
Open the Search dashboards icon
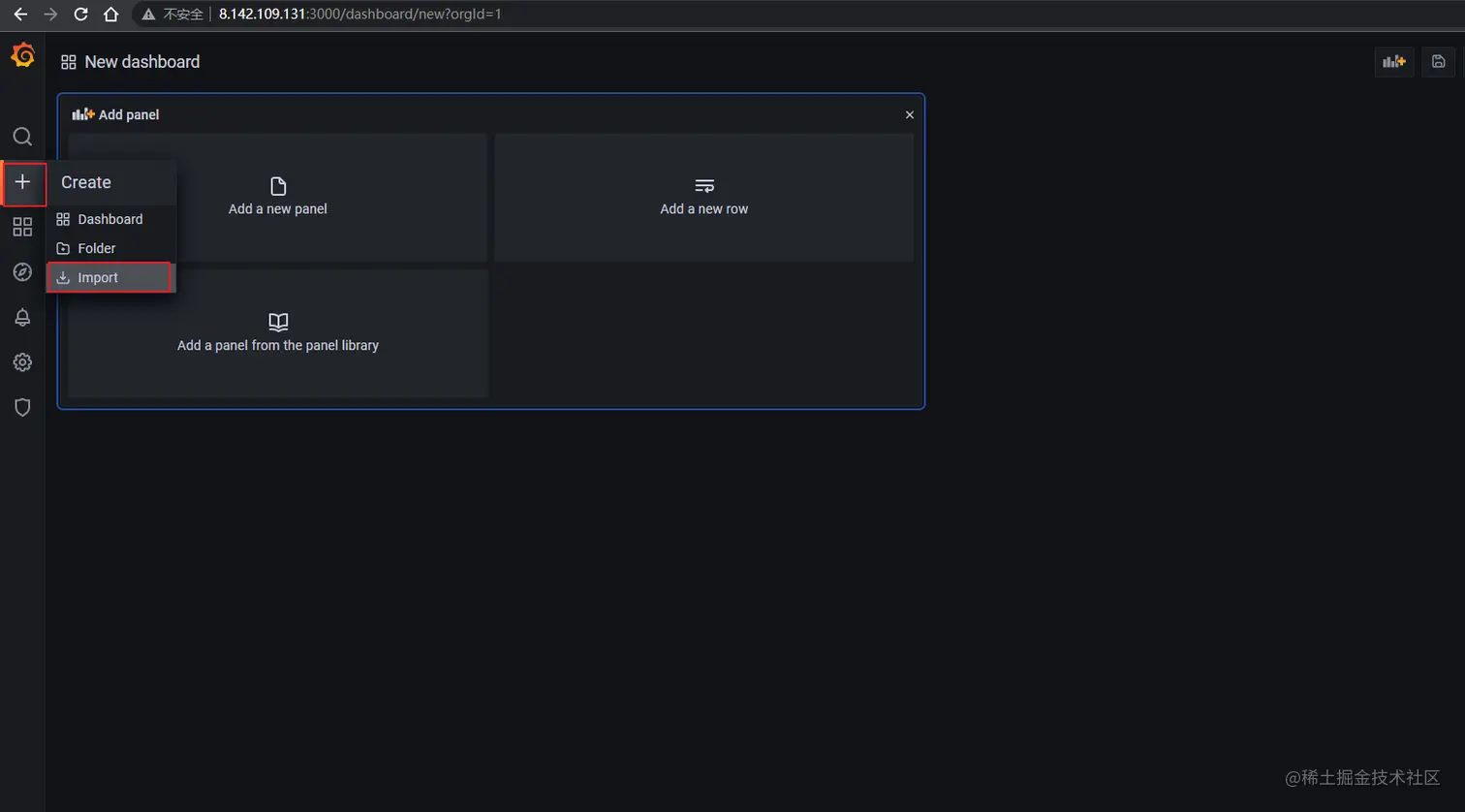(22, 137)
